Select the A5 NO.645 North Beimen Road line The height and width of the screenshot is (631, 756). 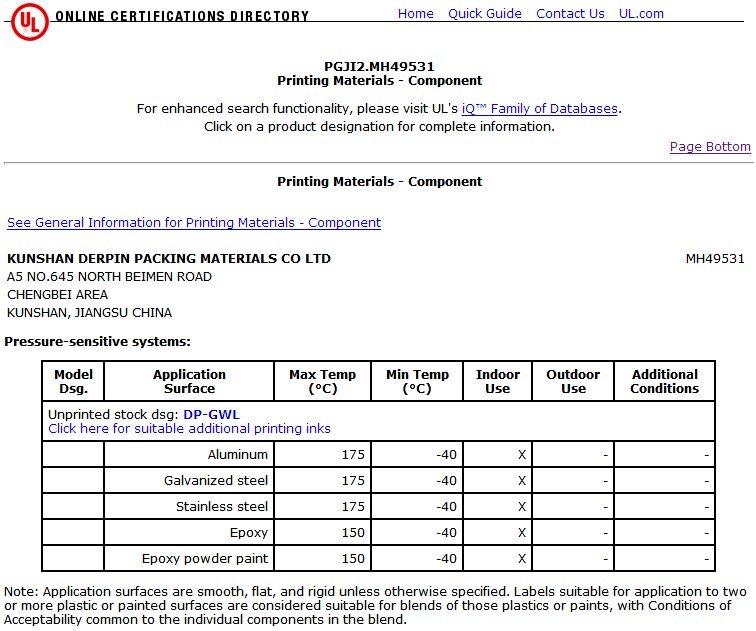[109, 277]
